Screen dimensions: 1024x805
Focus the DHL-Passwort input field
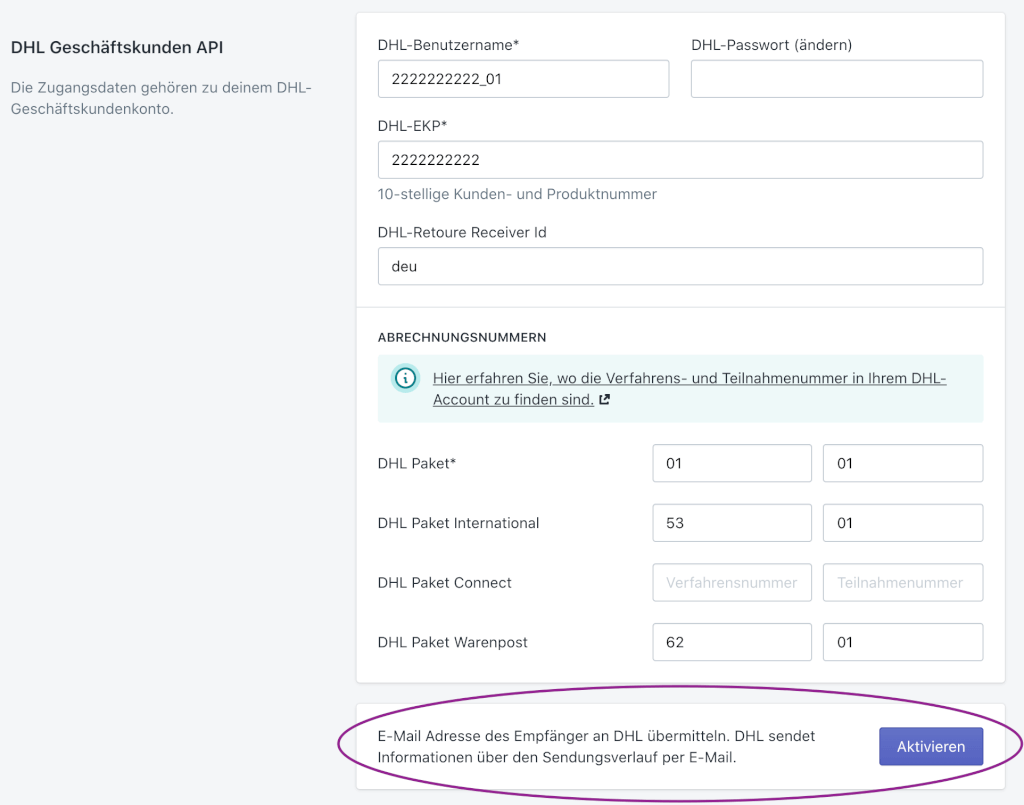click(837, 79)
